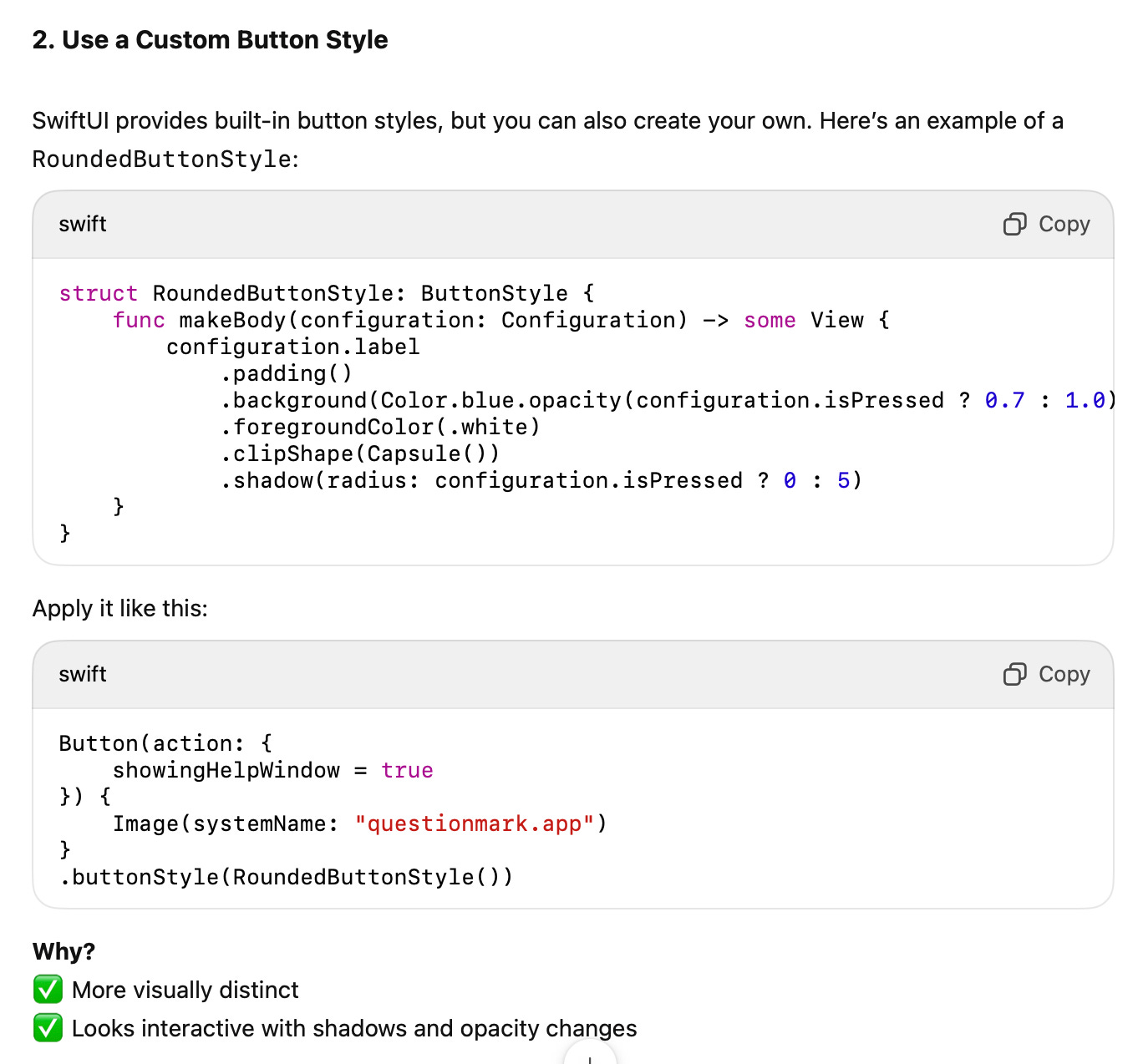This screenshot has width=1138, height=1064.
Task: Click the ".clipShape(Capsule())" code line
Action: 360,453
